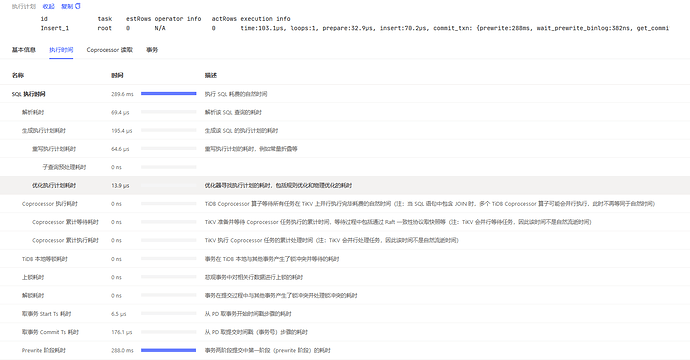Select the Coprocessor 执行耗时 row name

coord(50,204)
